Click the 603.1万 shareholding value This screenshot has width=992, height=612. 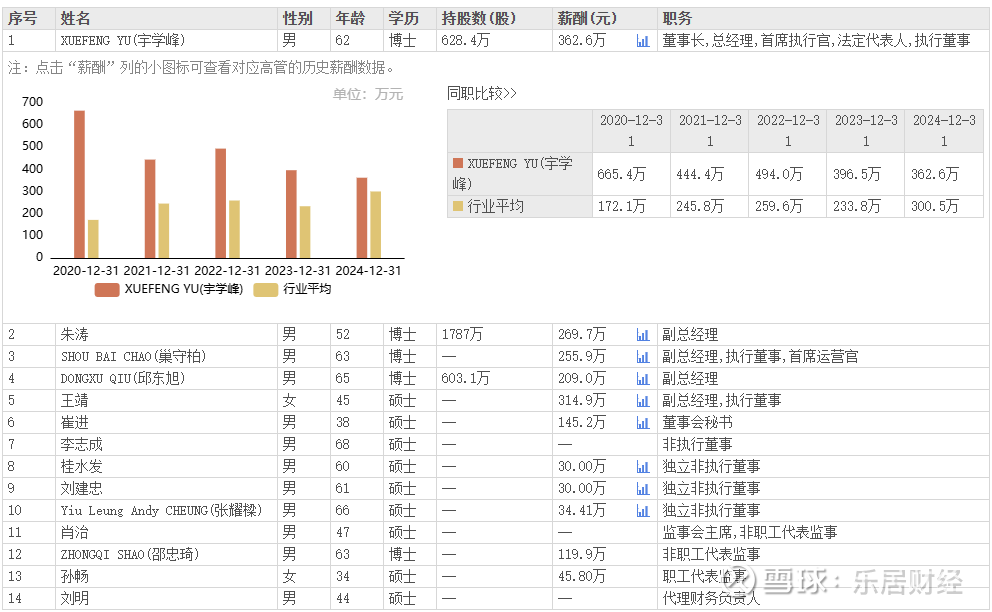point(465,379)
